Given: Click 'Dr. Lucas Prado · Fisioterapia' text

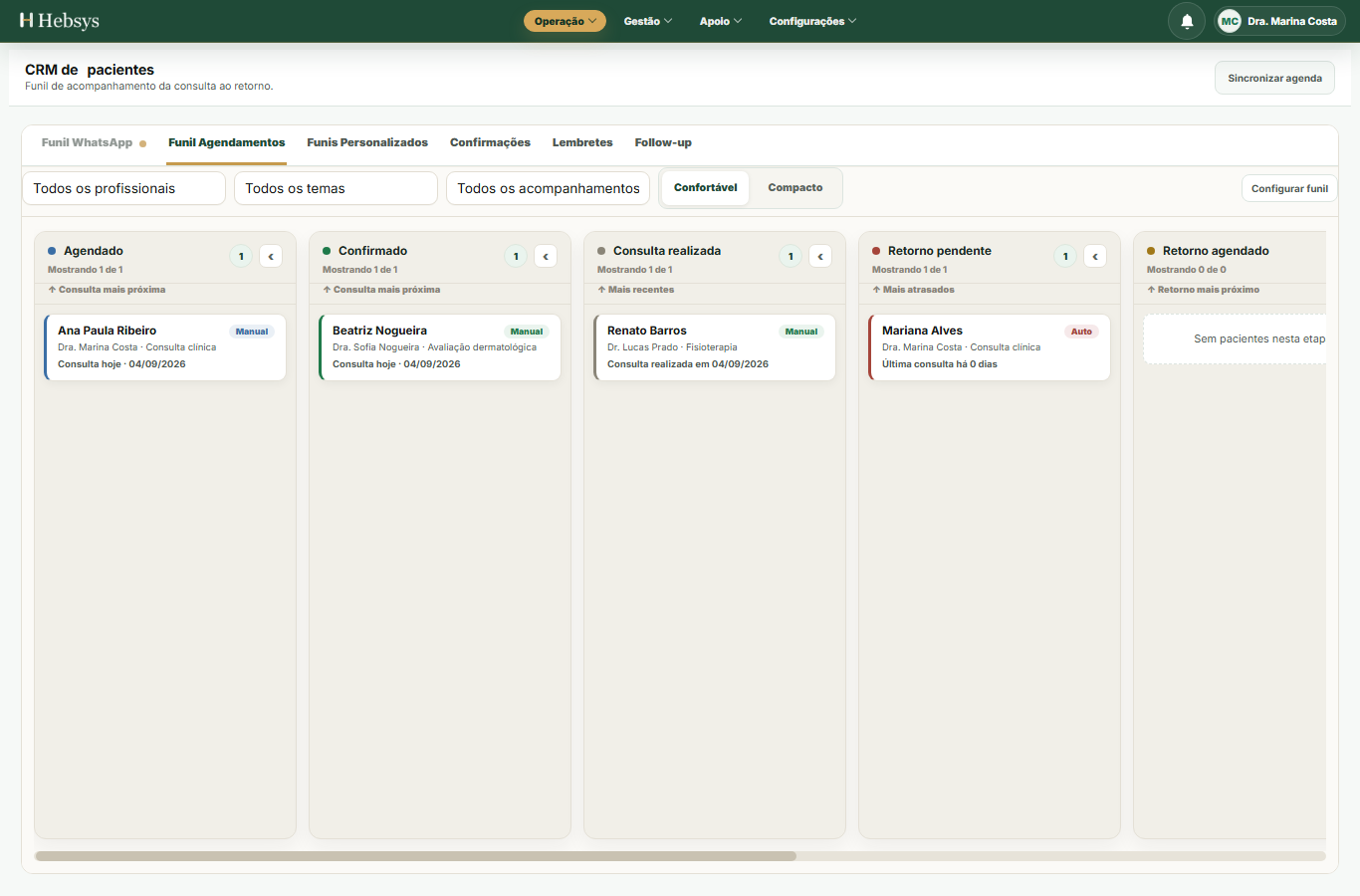Looking at the screenshot, I should tap(672, 347).
